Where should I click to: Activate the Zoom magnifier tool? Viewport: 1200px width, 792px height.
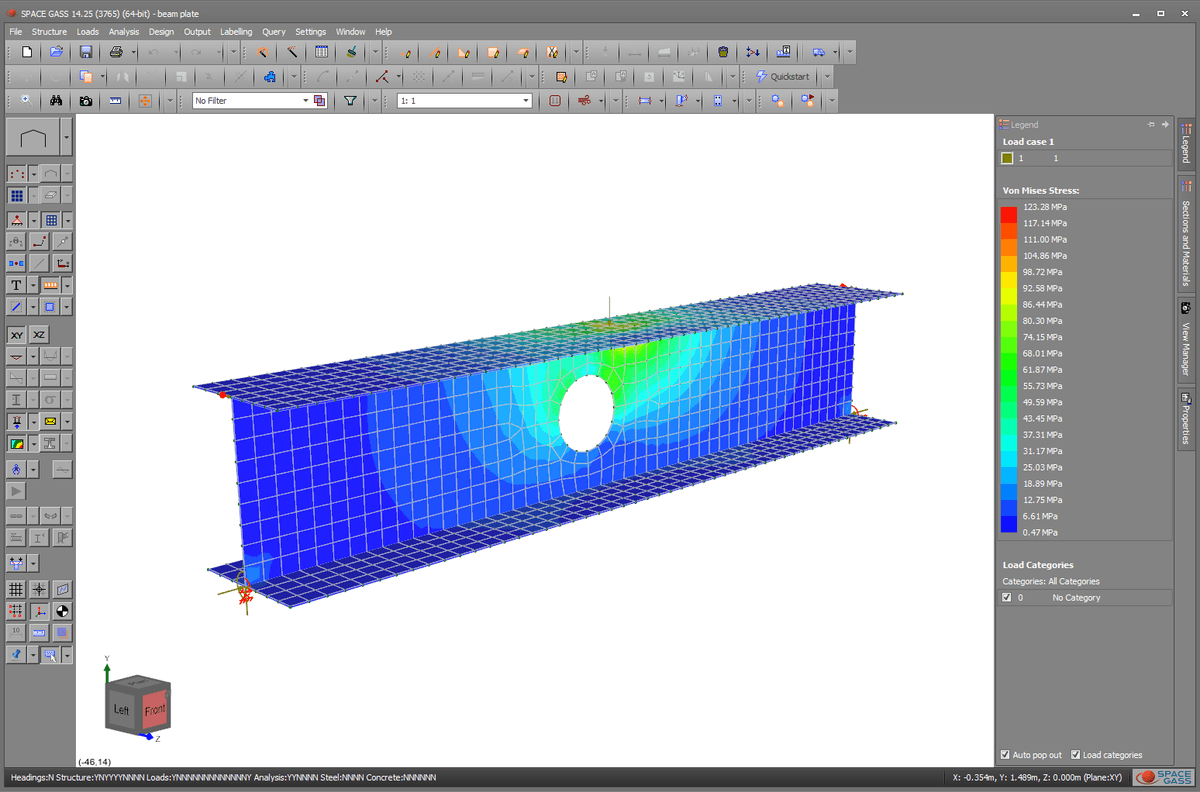click(23, 100)
